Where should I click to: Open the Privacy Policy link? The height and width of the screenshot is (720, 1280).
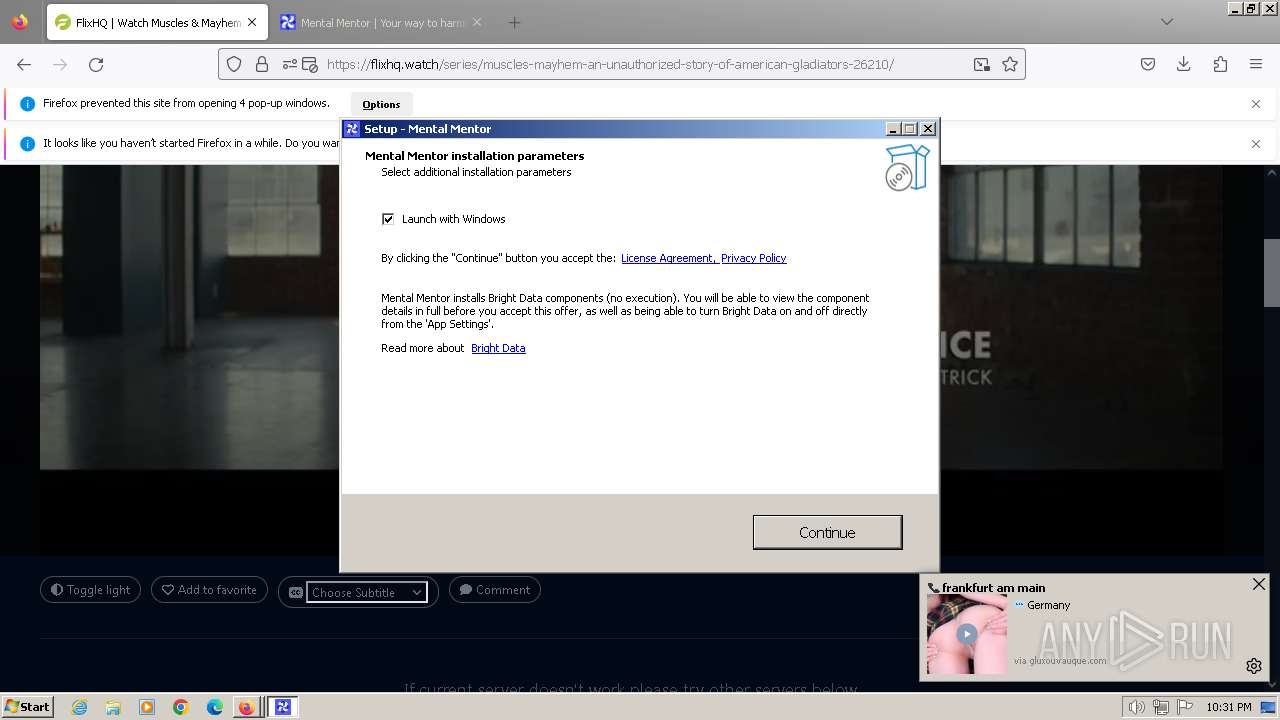753,258
